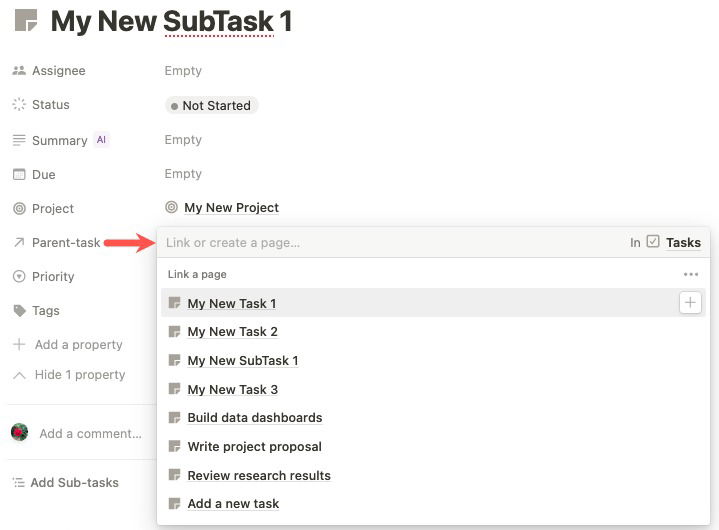Click the Add a comment field

[90, 434]
